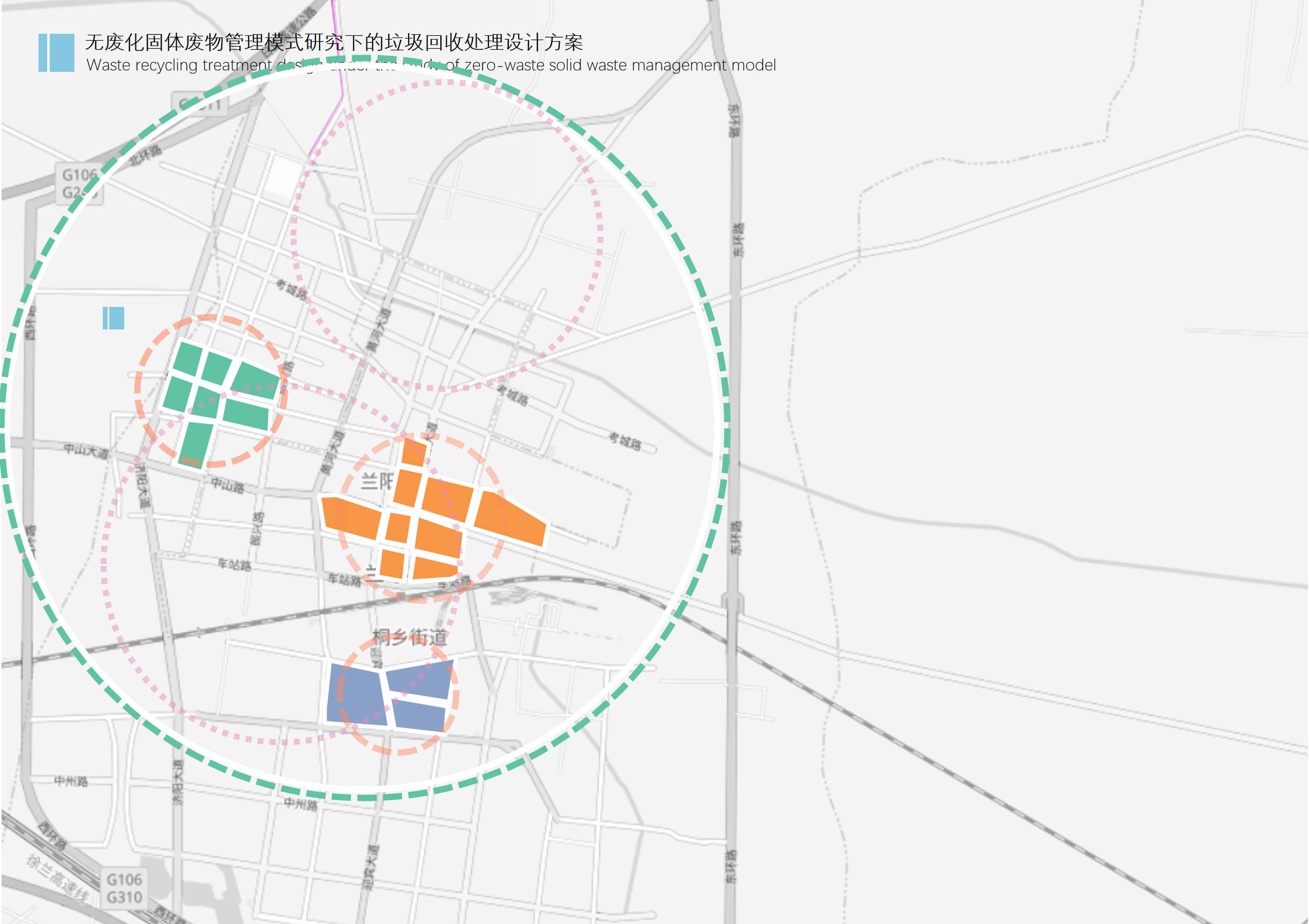Viewport: 1309px width, 924px height.
Task: Click the 桐乡街道 area label
Action: pos(409,637)
